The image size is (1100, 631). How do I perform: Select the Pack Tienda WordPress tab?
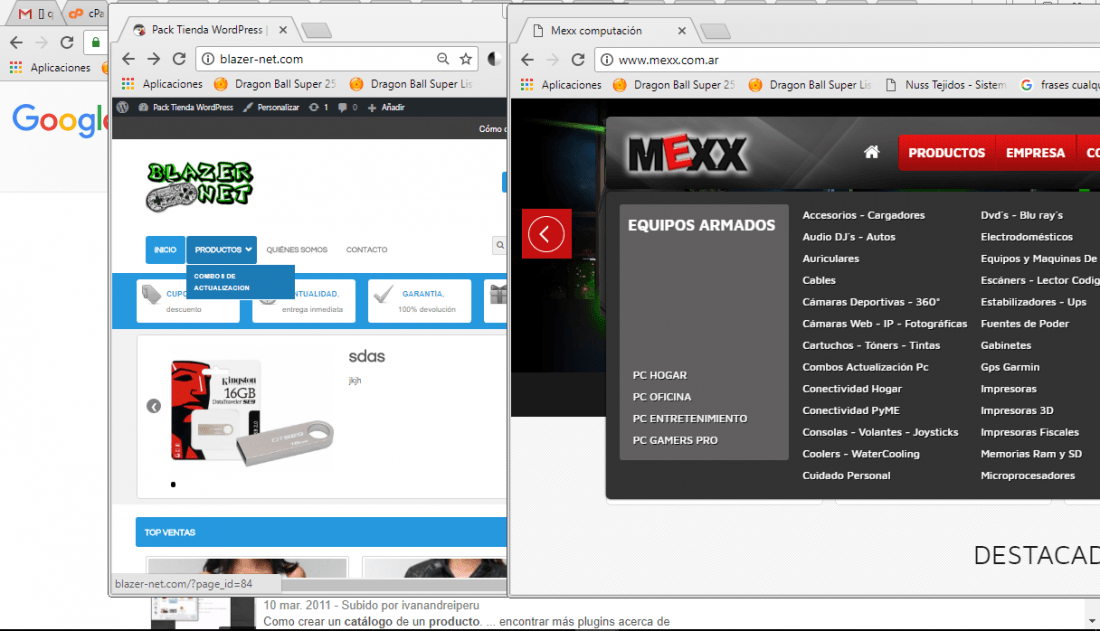click(207, 29)
